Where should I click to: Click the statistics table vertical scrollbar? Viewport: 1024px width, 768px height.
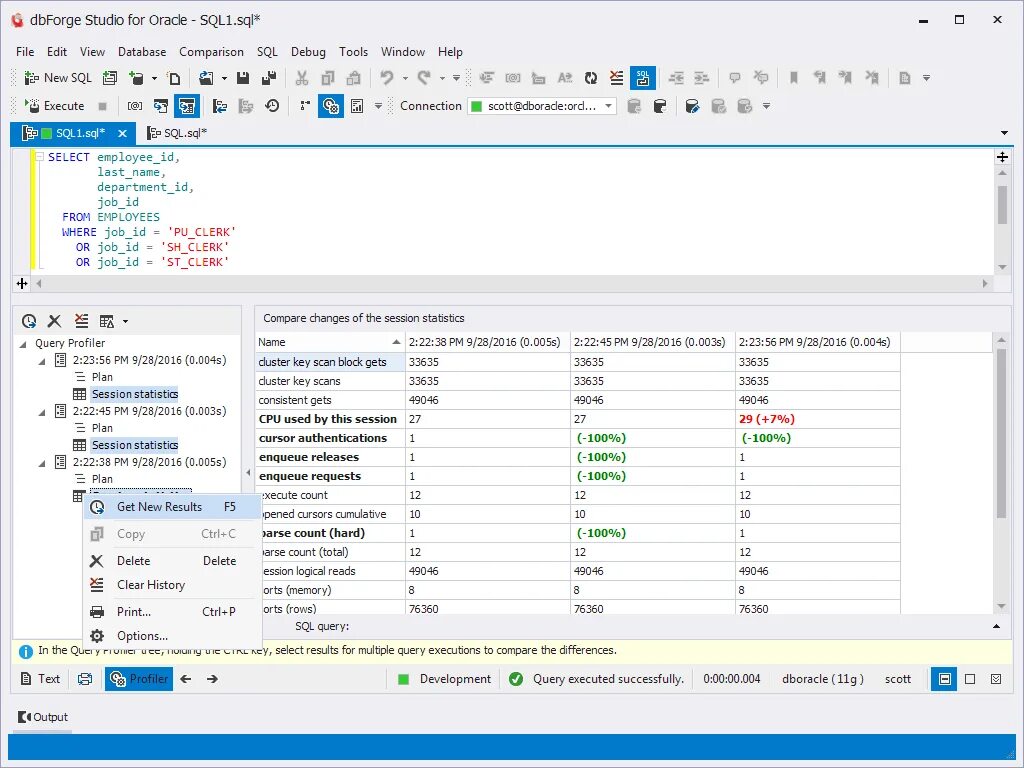click(1002, 434)
